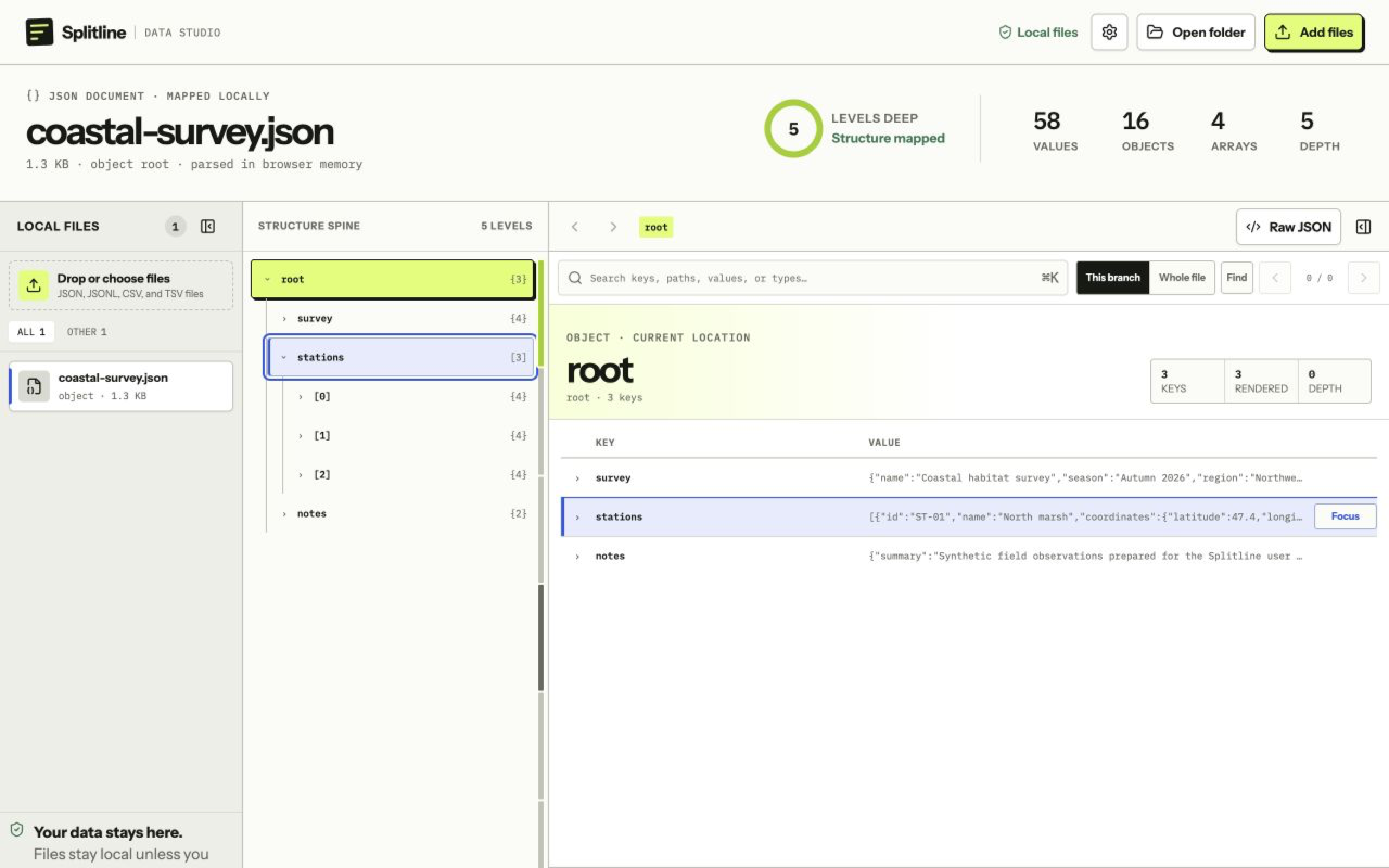Open settings via the gear icon

(x=1109, y=32)
